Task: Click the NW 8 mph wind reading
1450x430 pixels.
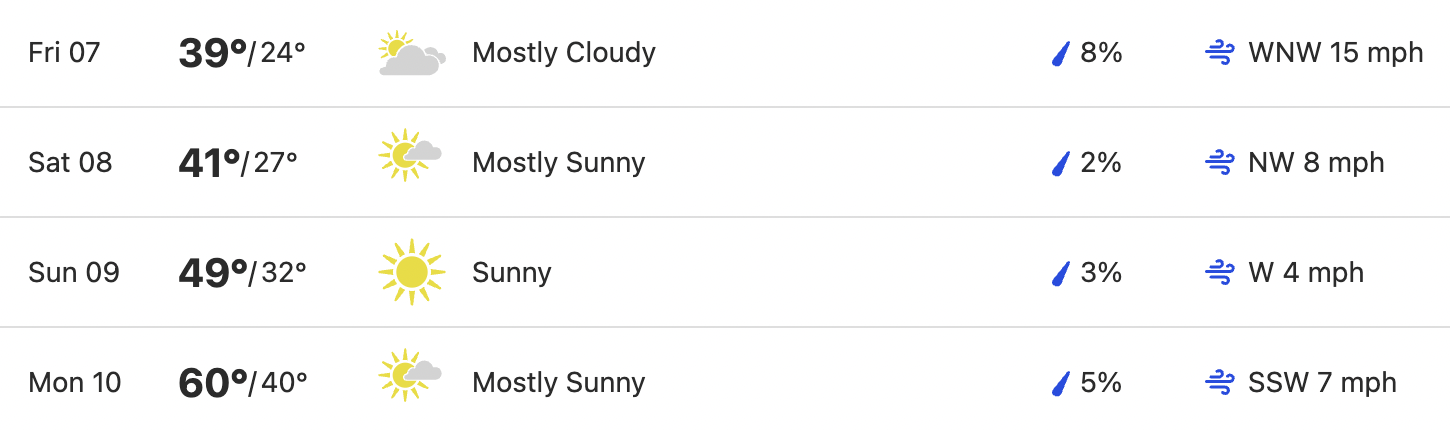Action: 1316,163
